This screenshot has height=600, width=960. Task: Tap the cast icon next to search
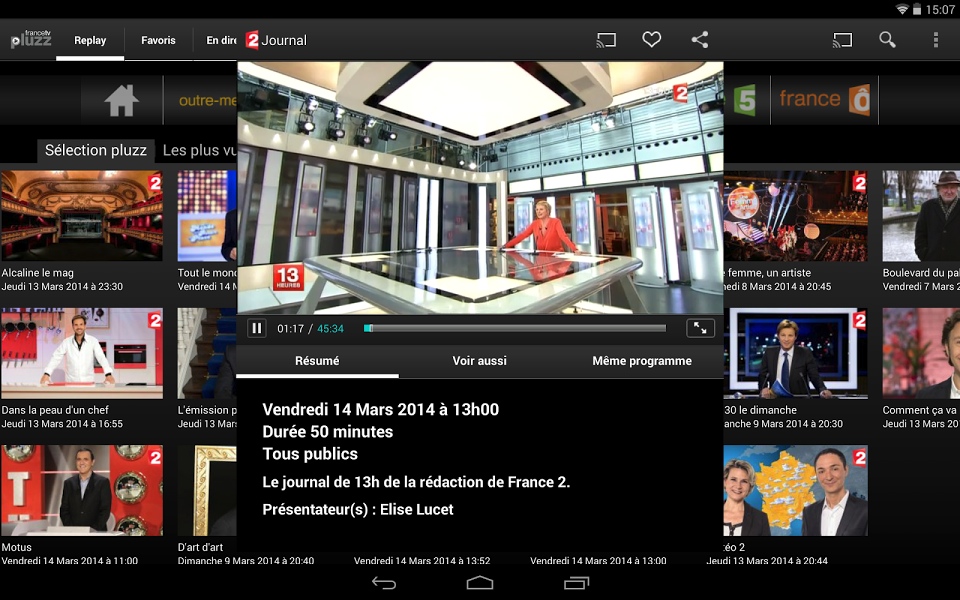click(x=842, y=40)
